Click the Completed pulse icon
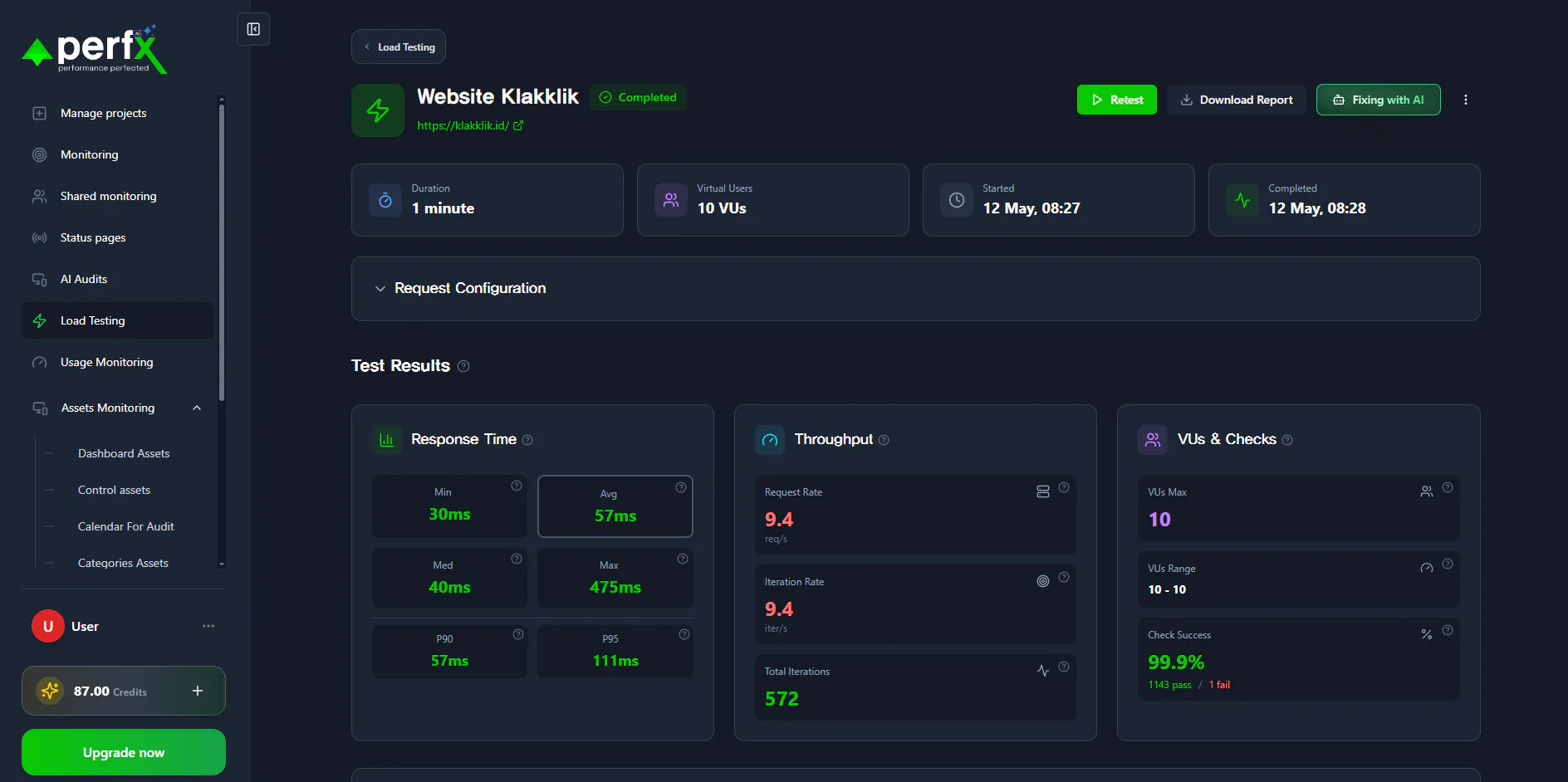The height and width of the screenshot is (782, 1568). point(1242,200)
